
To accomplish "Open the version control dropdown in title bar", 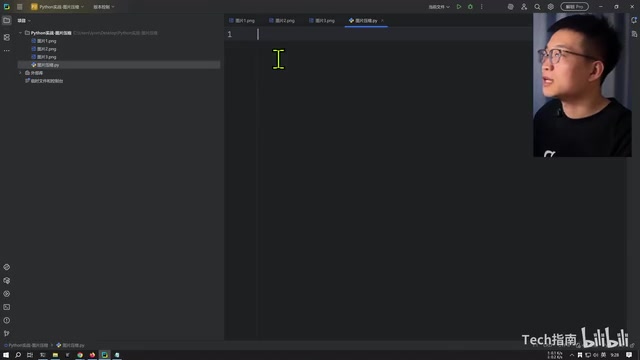I will 104,7.
